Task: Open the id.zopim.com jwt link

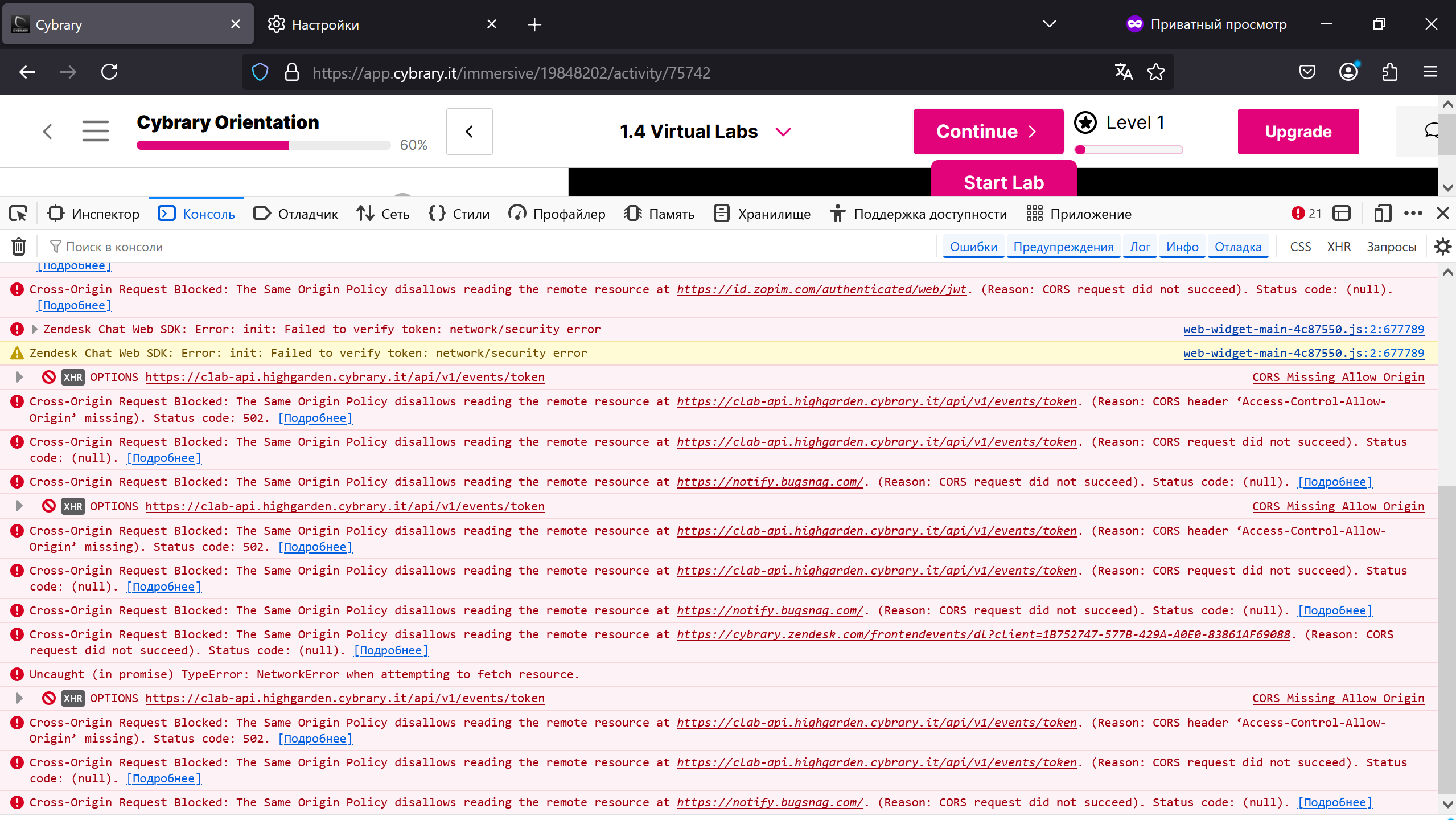Action: [x=821, y=289]
